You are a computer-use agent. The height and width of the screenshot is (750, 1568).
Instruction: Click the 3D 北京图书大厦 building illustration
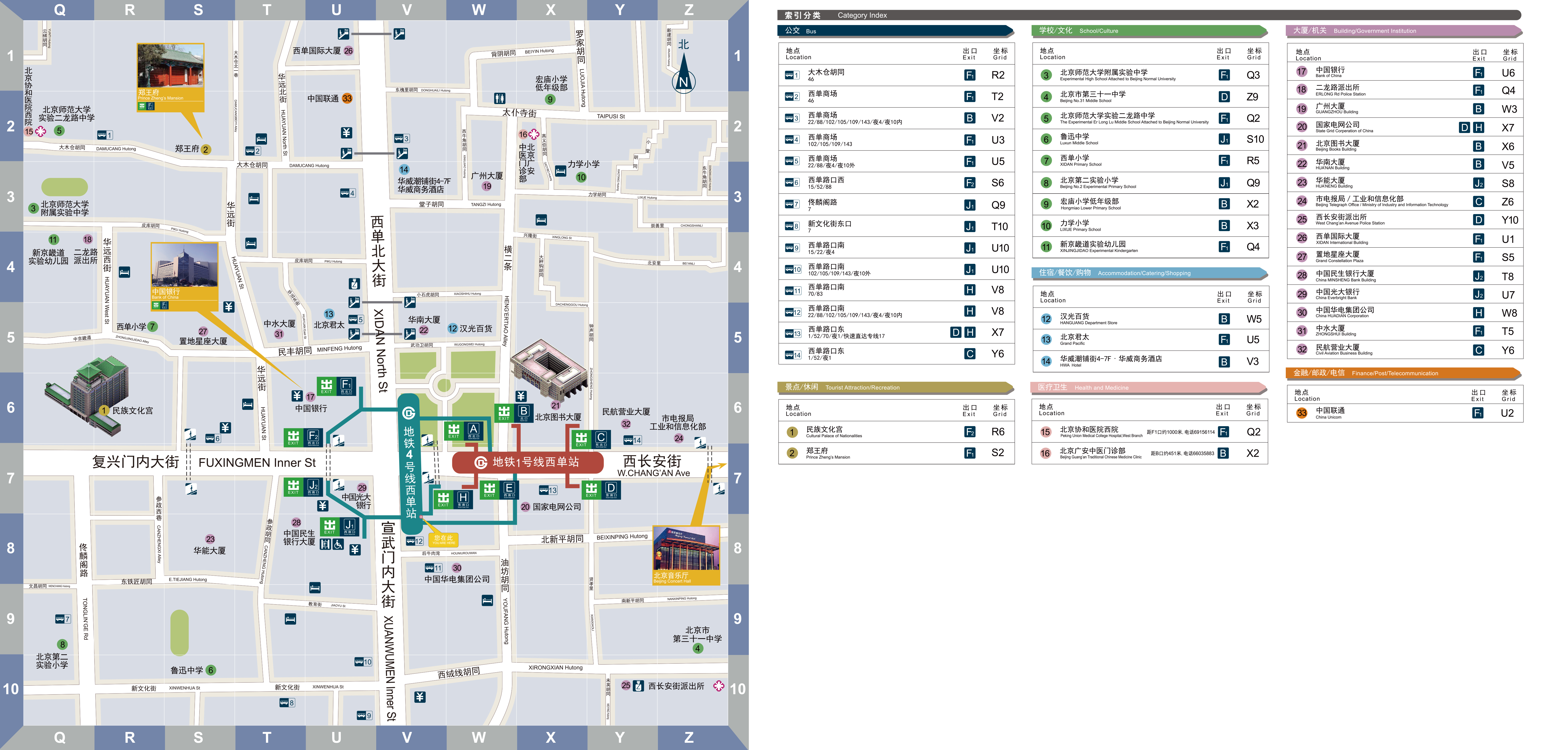[x=550, y=371]
